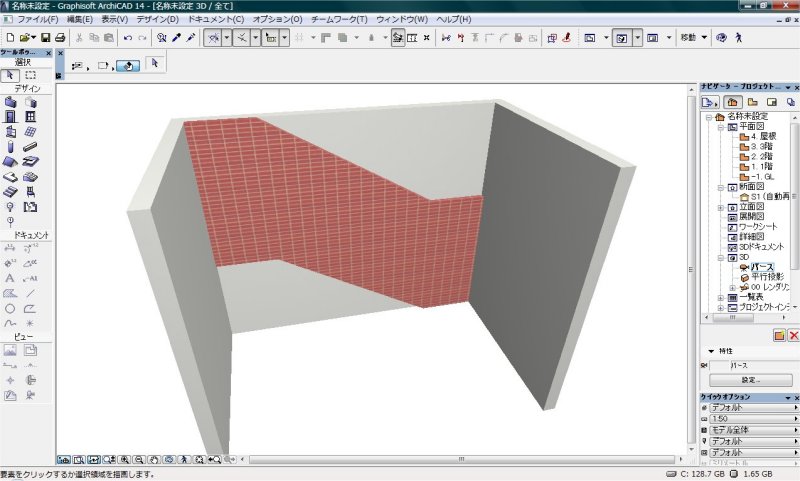The image size is (800, 481).
Task: Toggle the highlighted 3D window button in toolbar
Action: coord(620,38)
